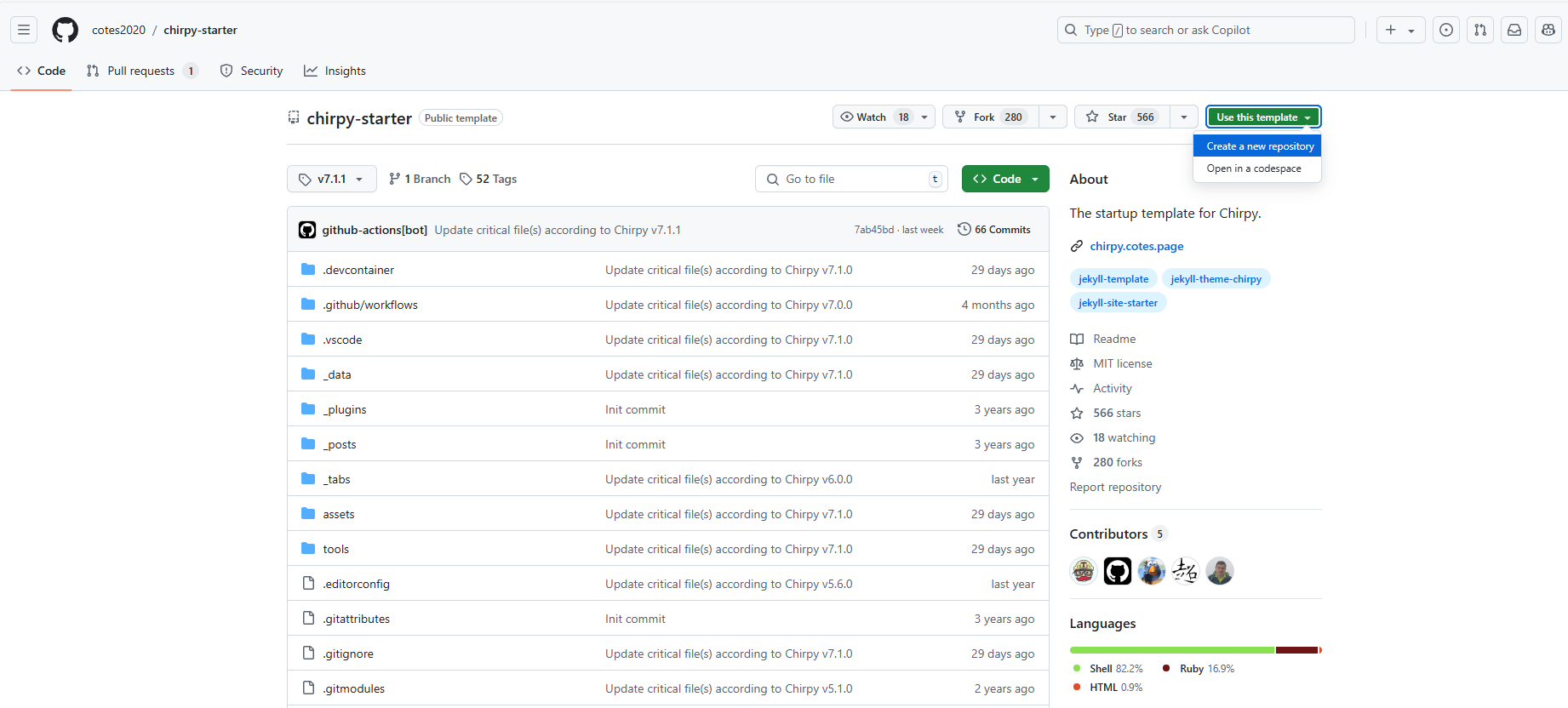Click the plus create-new icon
This screenshot has height=708, width=1568.
(x=1391, y=30)
